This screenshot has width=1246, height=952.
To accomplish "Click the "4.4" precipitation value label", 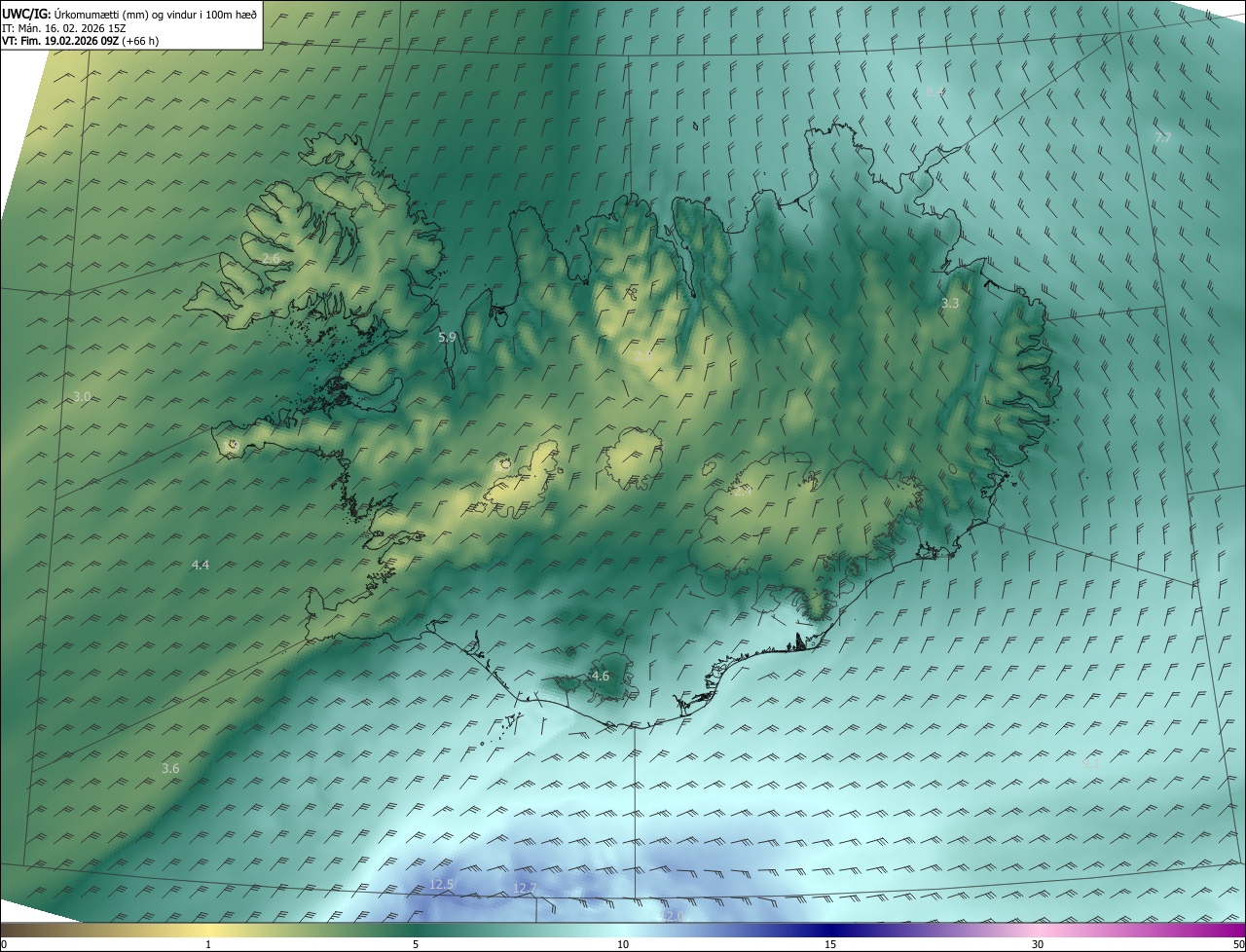I will [x=201, y=565].
